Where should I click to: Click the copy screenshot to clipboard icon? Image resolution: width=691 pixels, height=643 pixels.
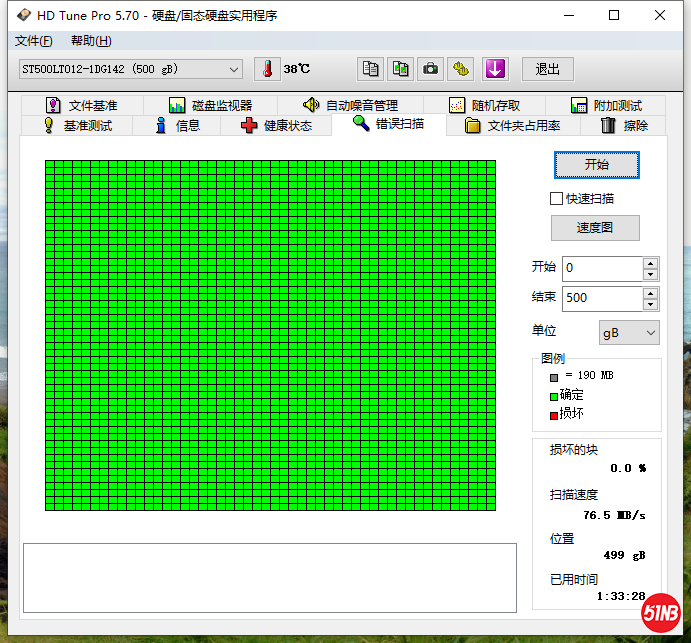pos(400,69)
